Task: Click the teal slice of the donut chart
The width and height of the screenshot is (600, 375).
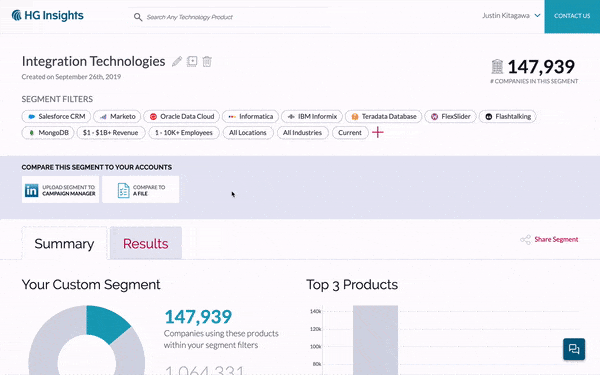Action: tap(106, 322)
